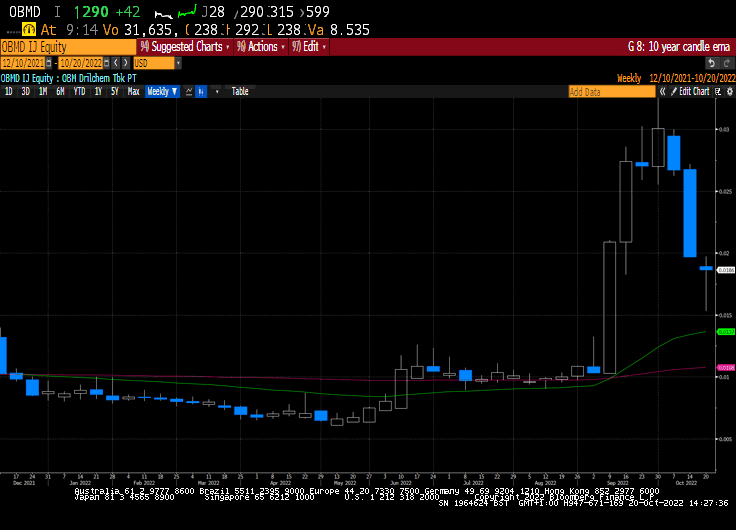Select the 6M time range
736x530 pixels.
tap(60, 92)
